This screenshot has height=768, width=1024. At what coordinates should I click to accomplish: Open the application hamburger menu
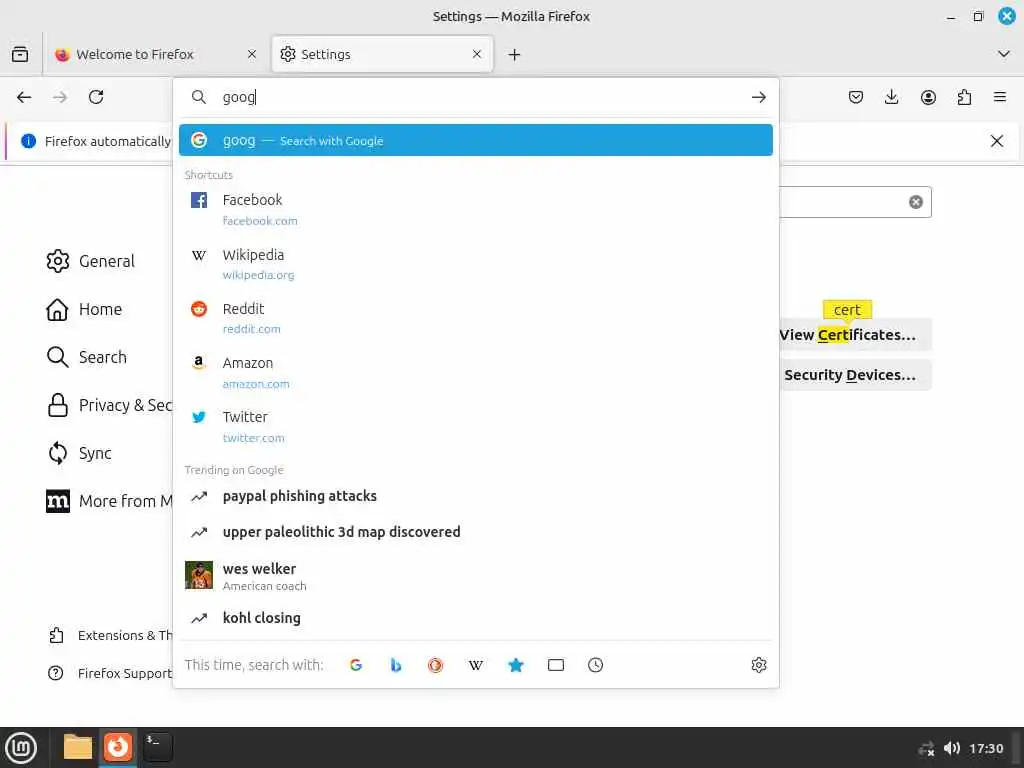tap(1000, 97)
